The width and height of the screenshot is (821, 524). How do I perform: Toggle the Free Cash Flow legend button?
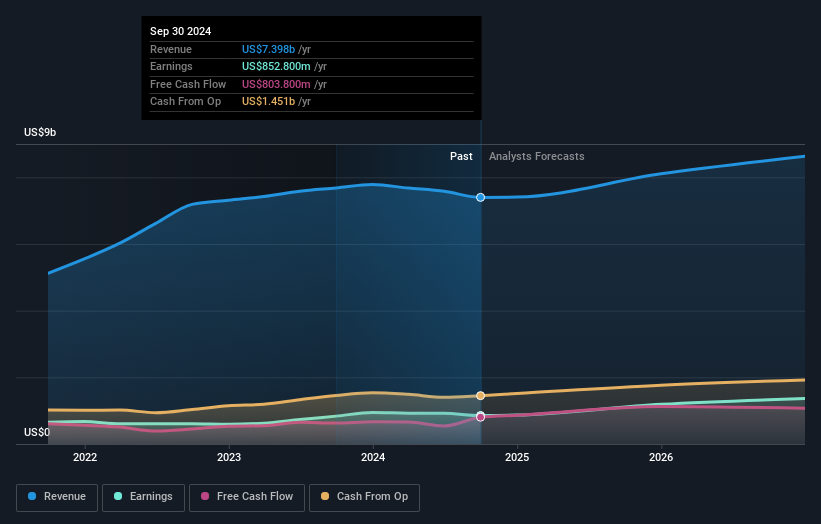click(x=247, y=497)
